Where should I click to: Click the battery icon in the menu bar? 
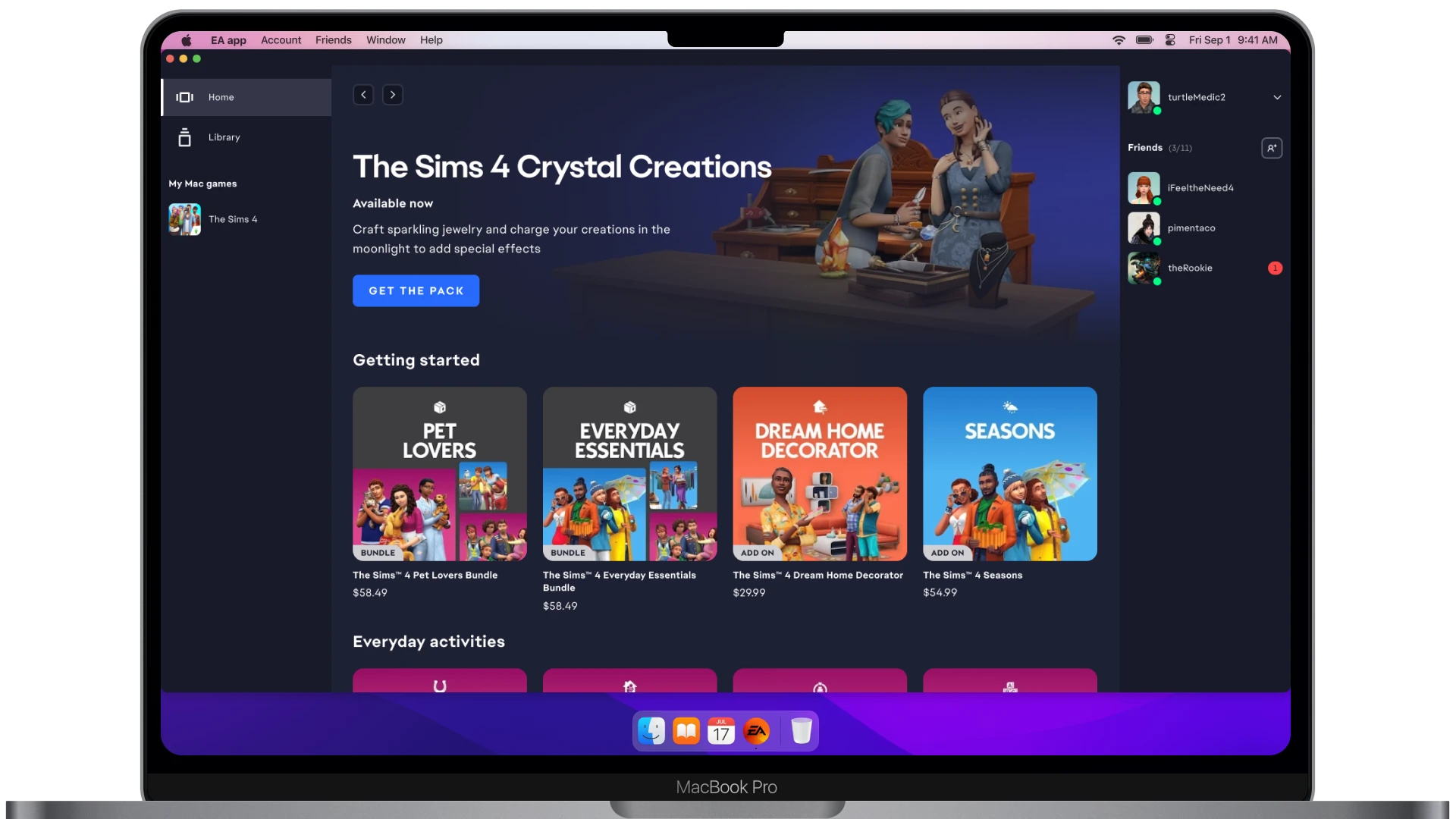pos(1145,40)
